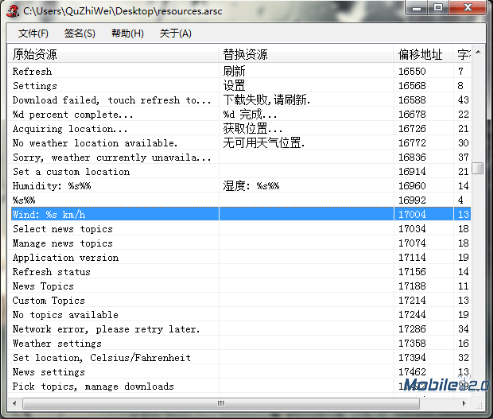Click offset value 17004

(412, 214)
